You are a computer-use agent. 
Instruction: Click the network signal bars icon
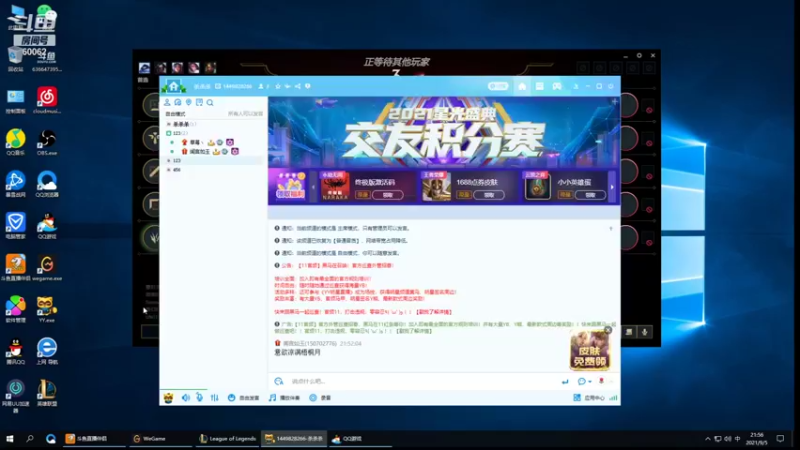(613, 397)
